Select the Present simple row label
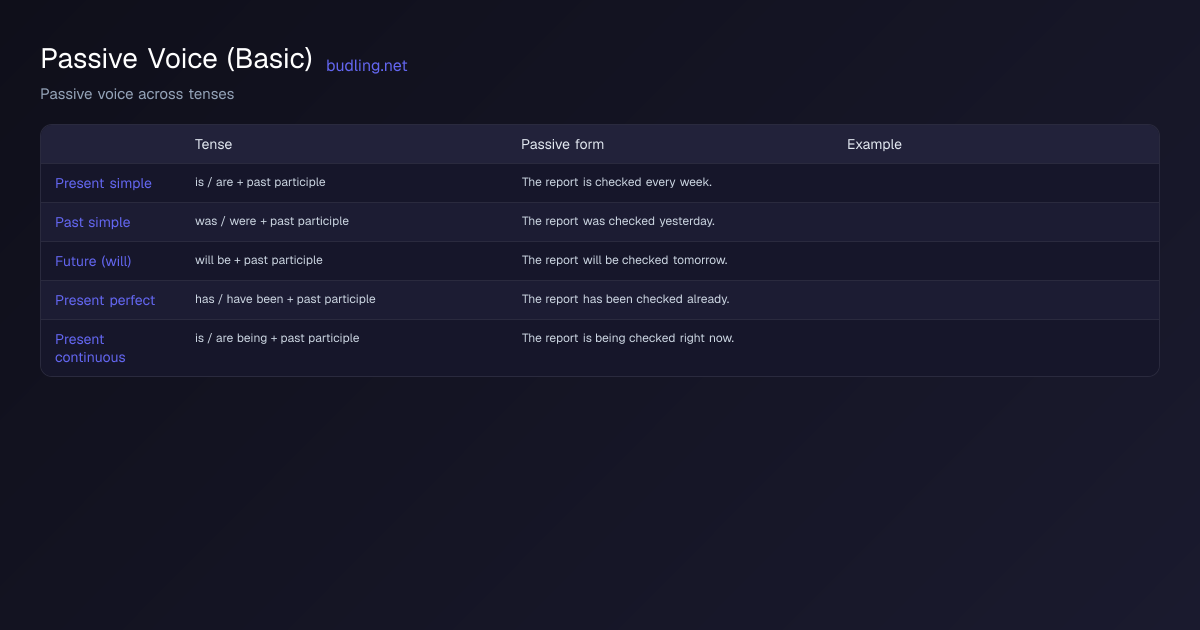This screenshot has height=630, width=1200. (103, 183)
